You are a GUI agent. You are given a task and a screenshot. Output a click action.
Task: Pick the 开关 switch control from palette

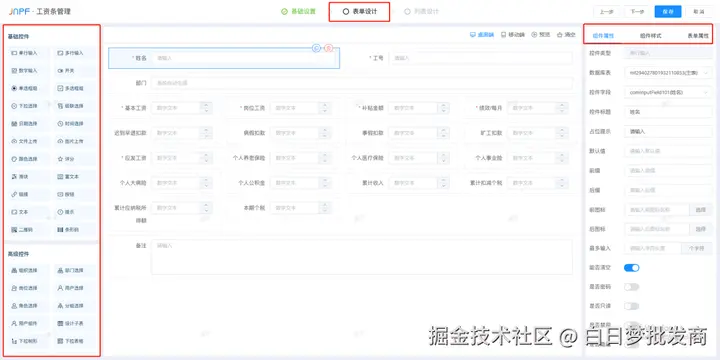(x=75, y=71)
